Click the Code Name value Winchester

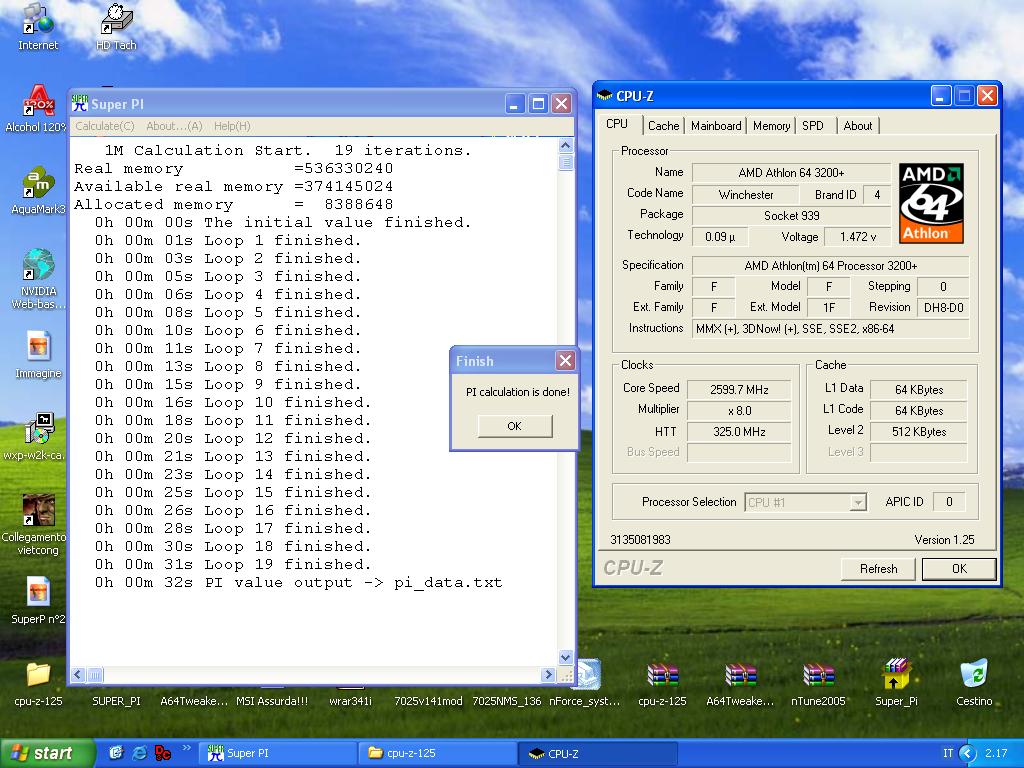tap(745, 195)
